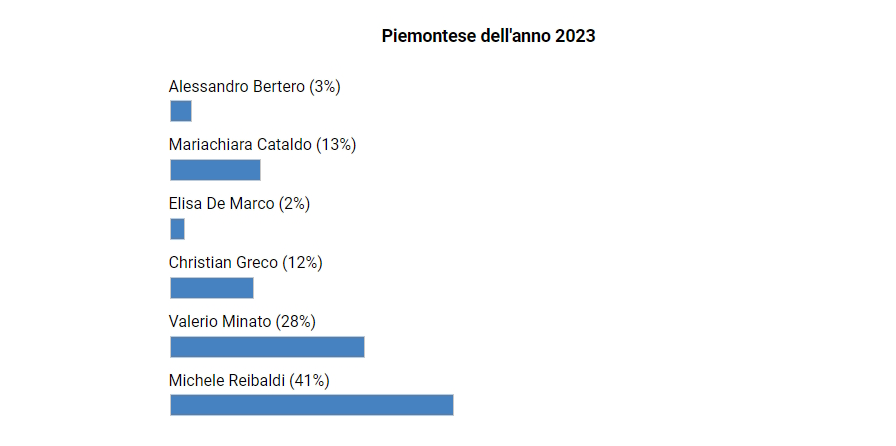Click the chart title Piemontese dell'anno 2023
The width and height of the screenshot is (896, 446).
coord(488,36)
